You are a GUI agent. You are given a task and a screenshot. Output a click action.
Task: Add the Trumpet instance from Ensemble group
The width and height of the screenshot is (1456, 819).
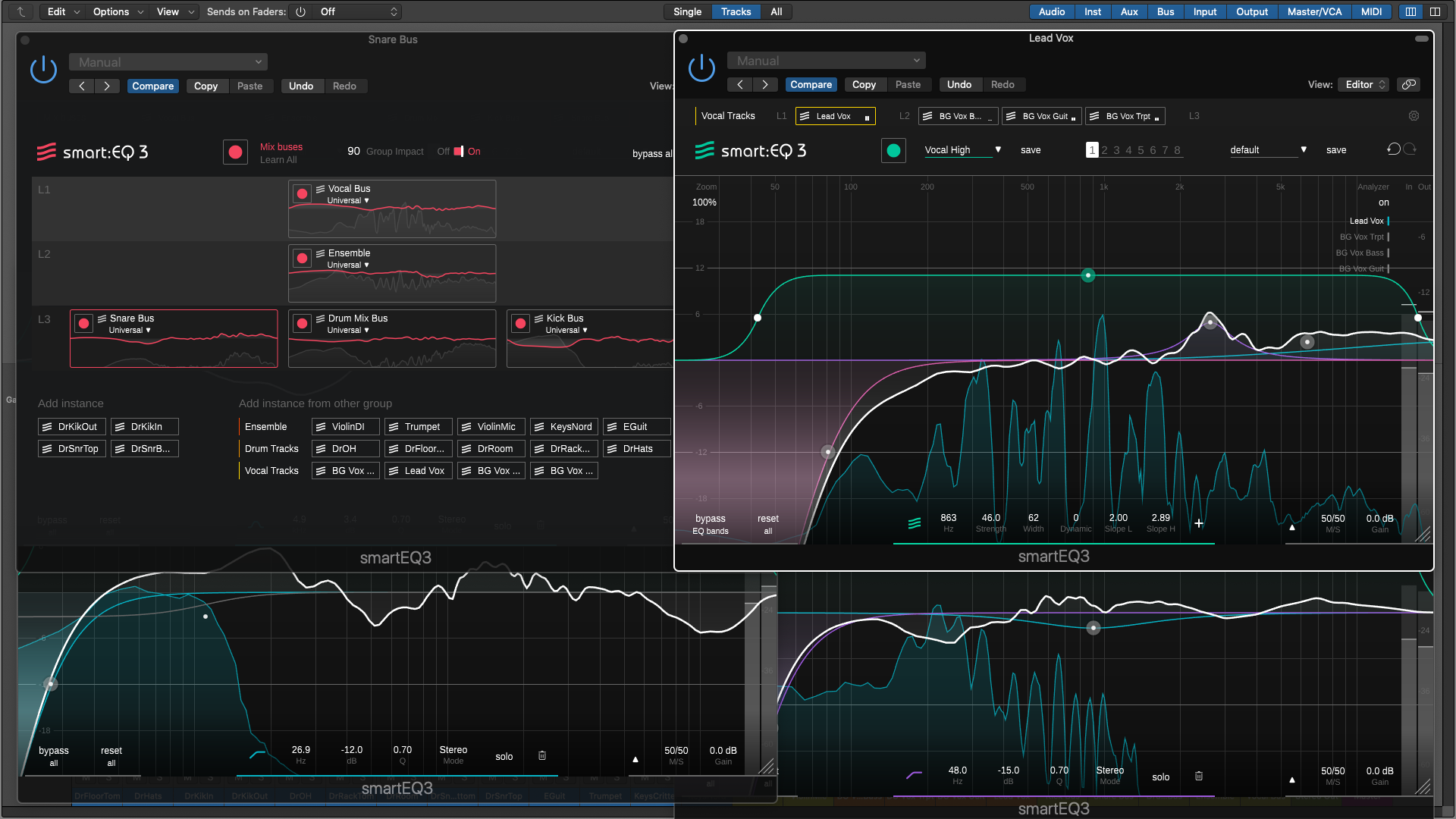click(x=419, y=427)
